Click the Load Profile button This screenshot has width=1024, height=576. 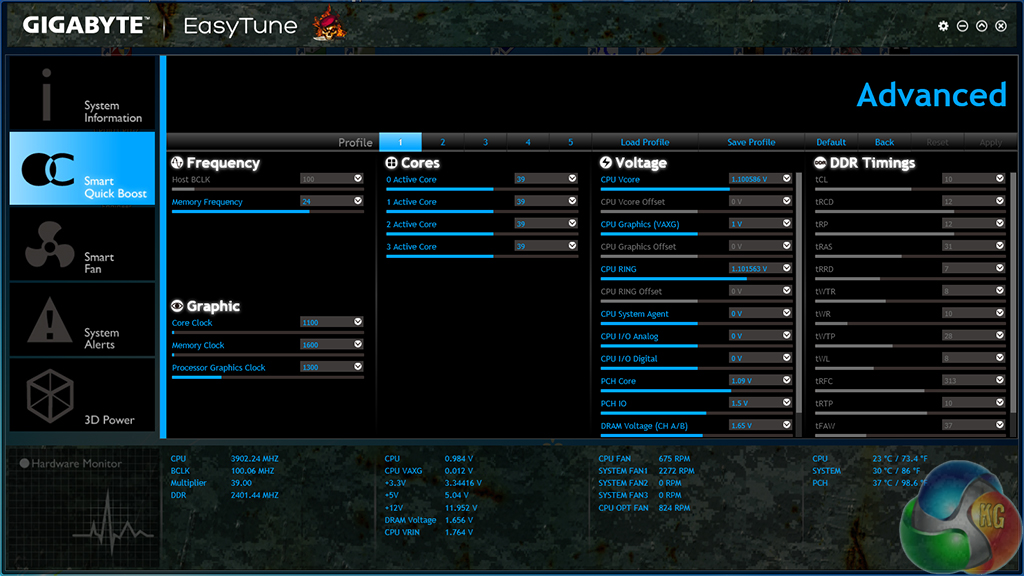pyautogui.click(x=645, y=142)
